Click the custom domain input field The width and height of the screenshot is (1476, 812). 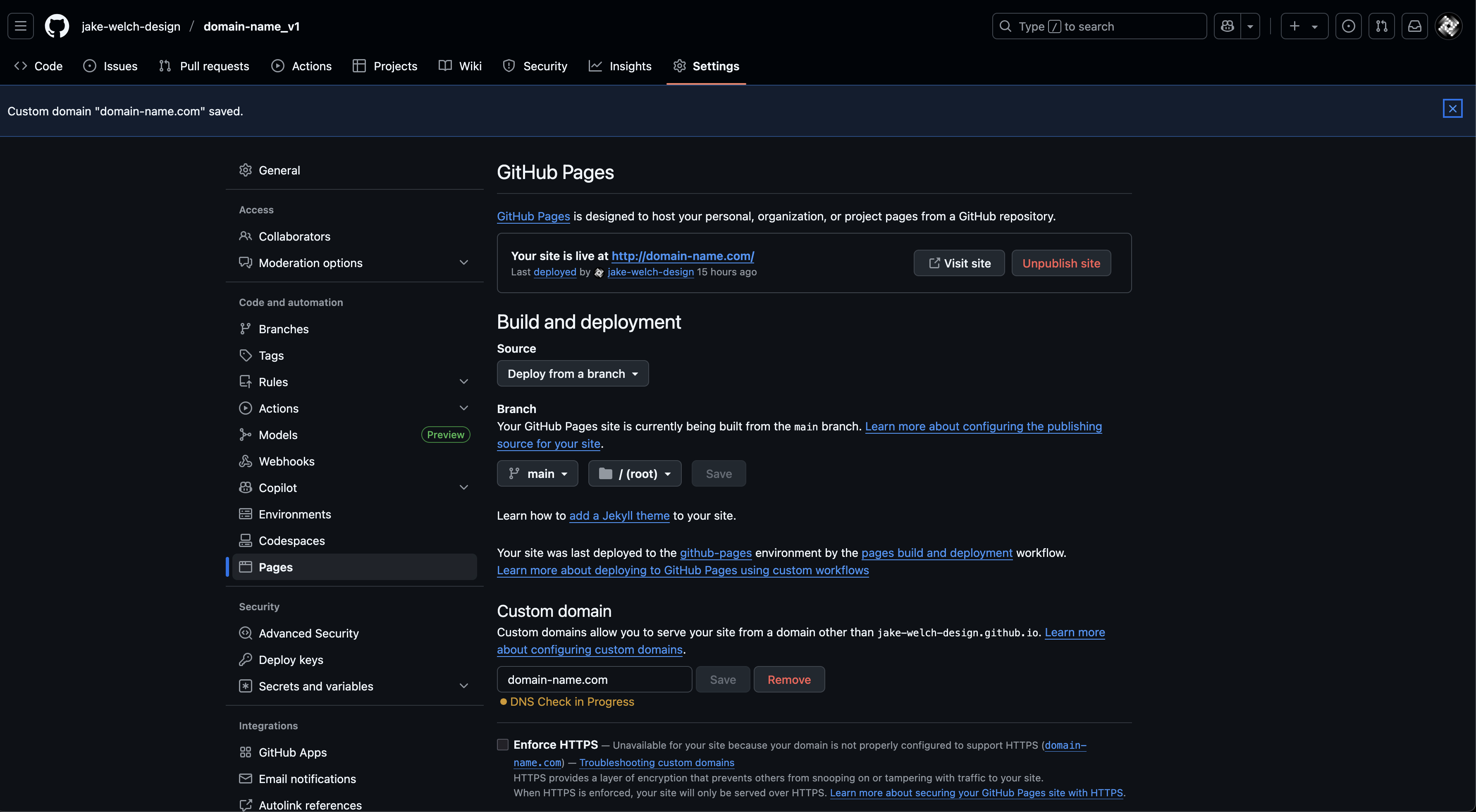(594, 680)
